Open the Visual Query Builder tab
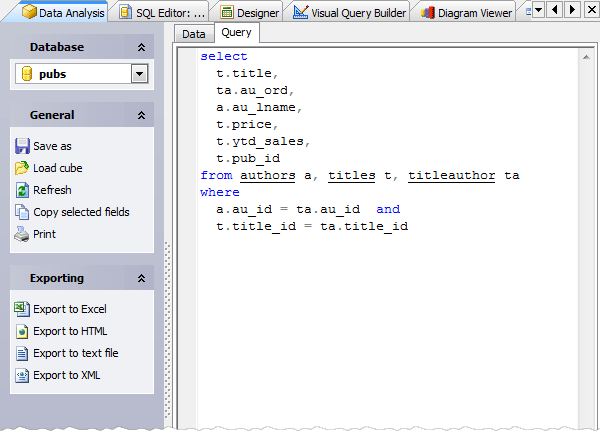The image size is (600, 435). click(x=350, y=12)
